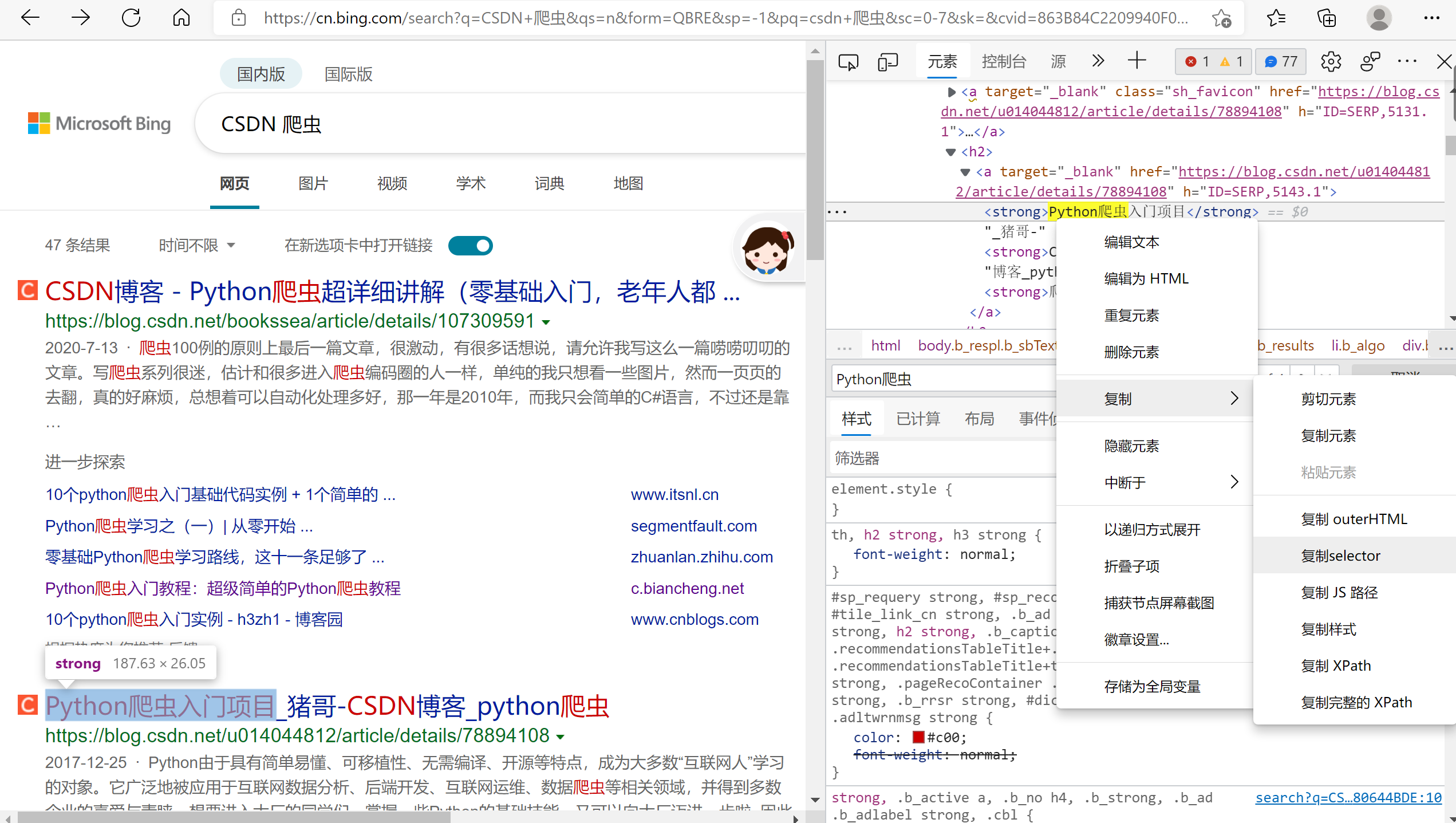
Task: Open the zhuanlan.zhihu.com link
Action: coord(702,556)
